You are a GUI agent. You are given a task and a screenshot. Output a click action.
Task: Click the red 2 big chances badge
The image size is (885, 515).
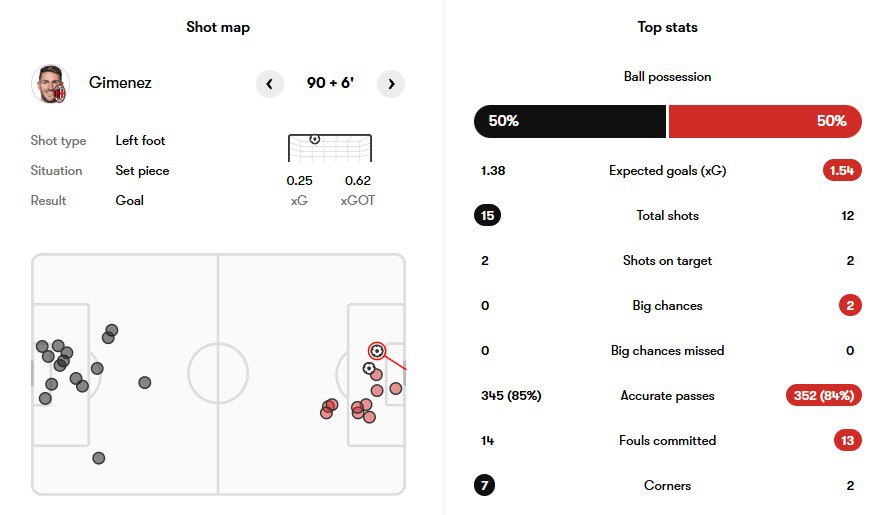850,305
